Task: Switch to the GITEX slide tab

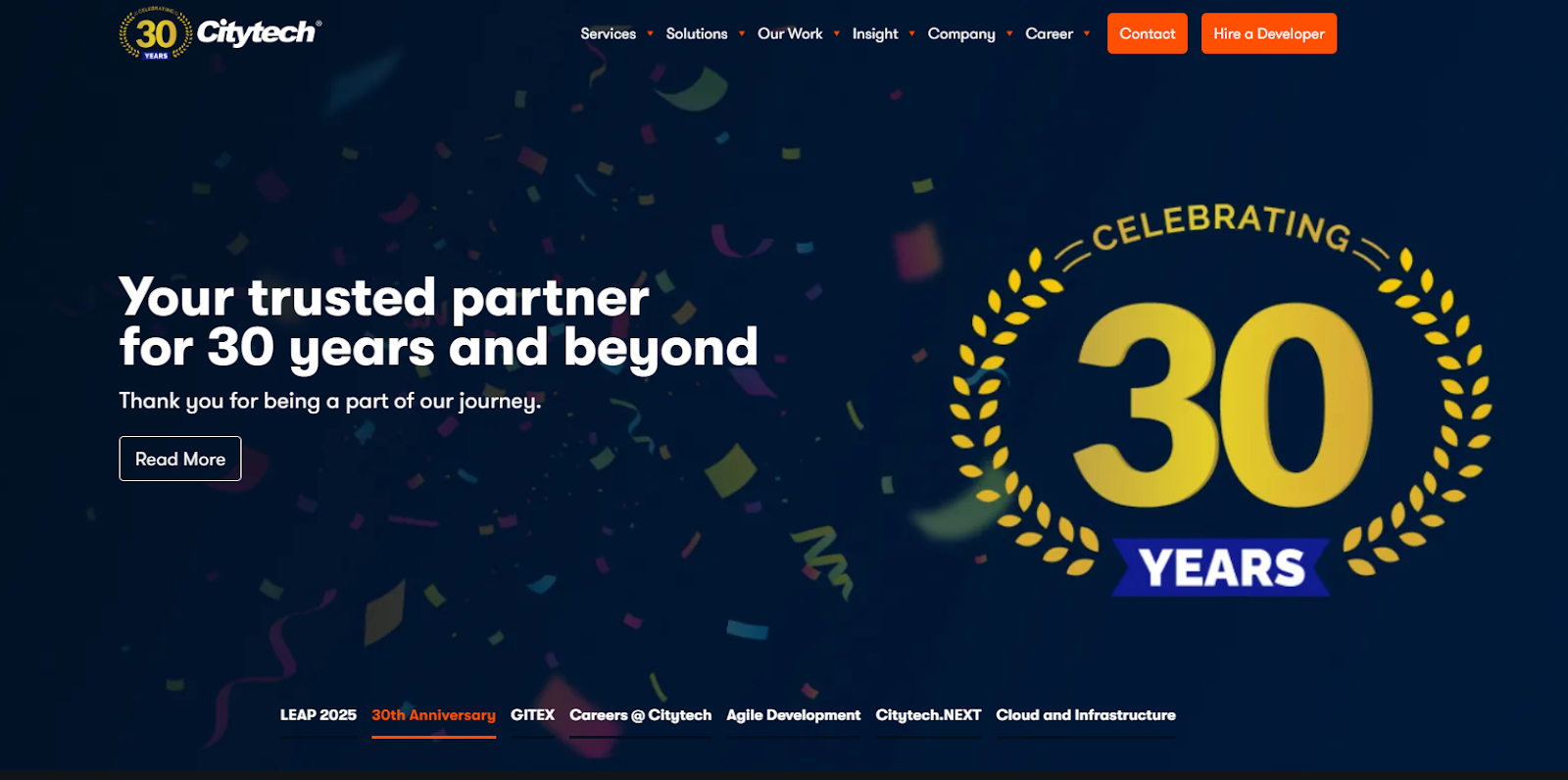Action: coord(532,715)
